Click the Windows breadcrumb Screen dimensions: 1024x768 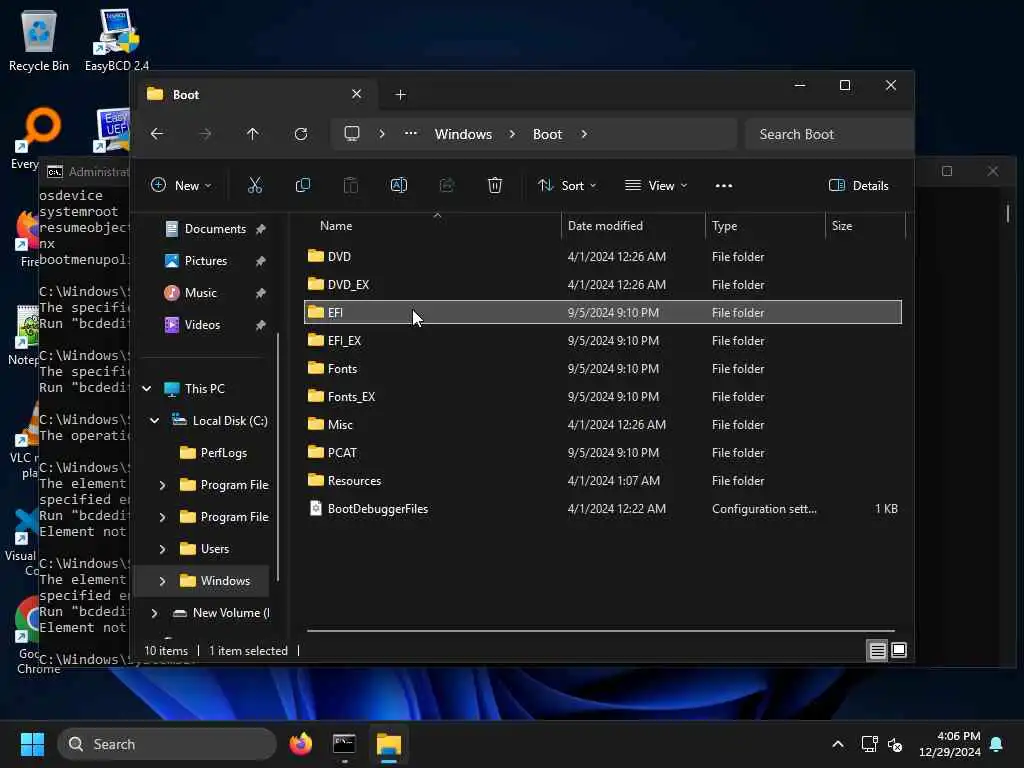[463, 134]
